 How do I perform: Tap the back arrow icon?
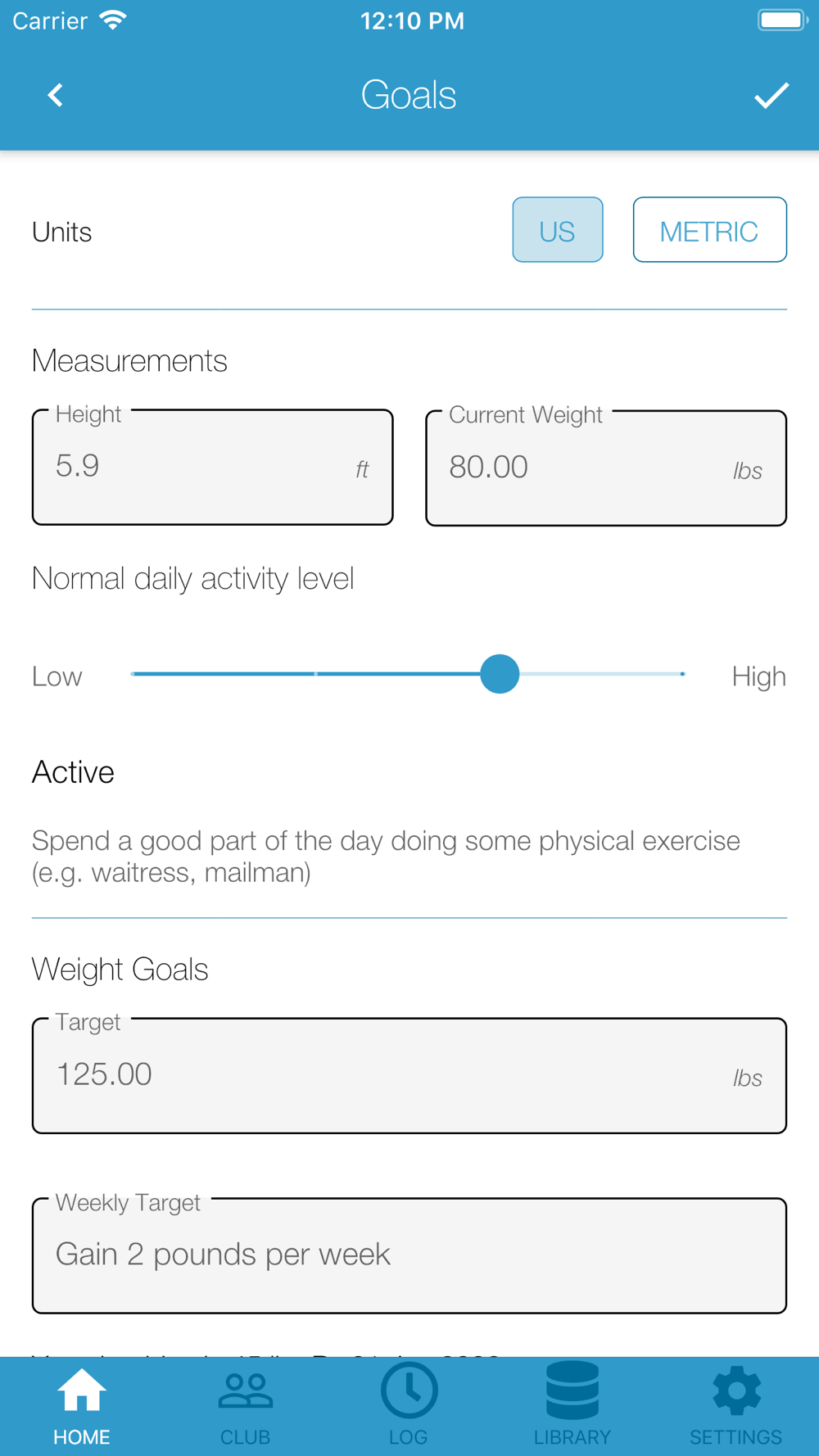tap(55, 96)
